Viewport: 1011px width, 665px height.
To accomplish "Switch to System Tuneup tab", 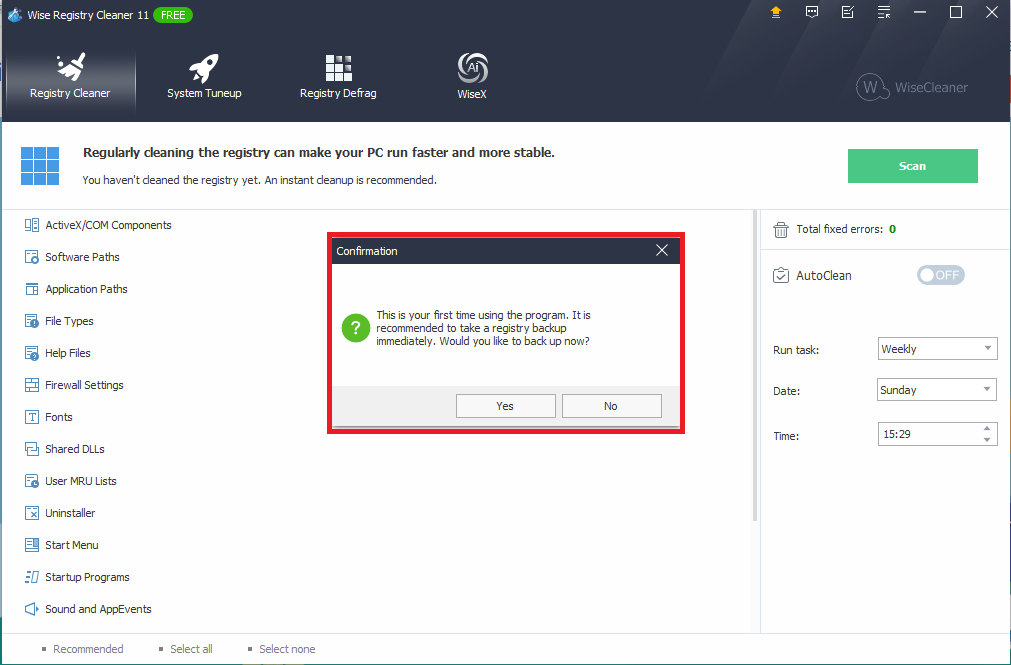I will (x=204, y=77).
